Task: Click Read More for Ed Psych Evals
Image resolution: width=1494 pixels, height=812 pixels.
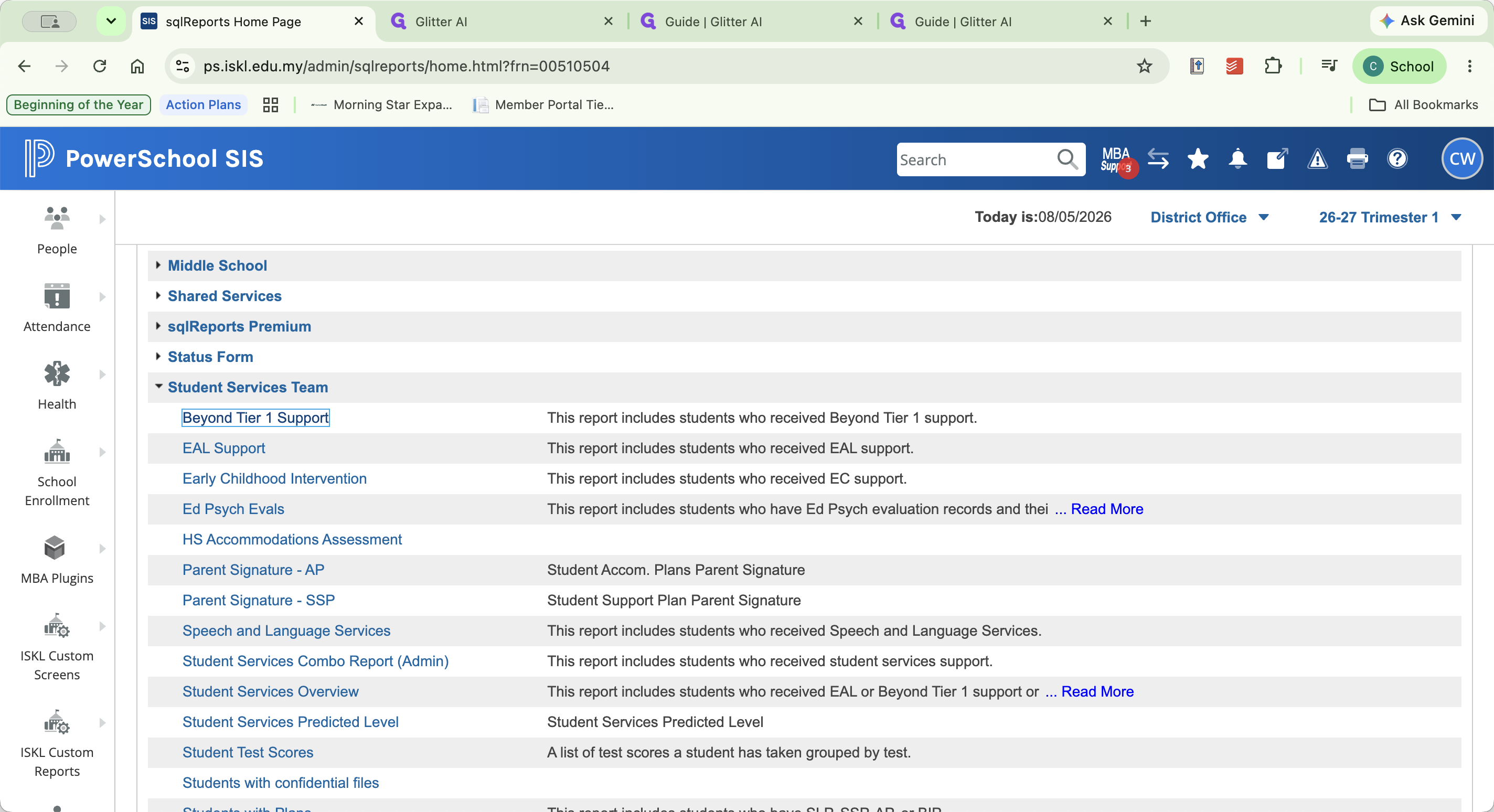Action: click(1106, 509)
